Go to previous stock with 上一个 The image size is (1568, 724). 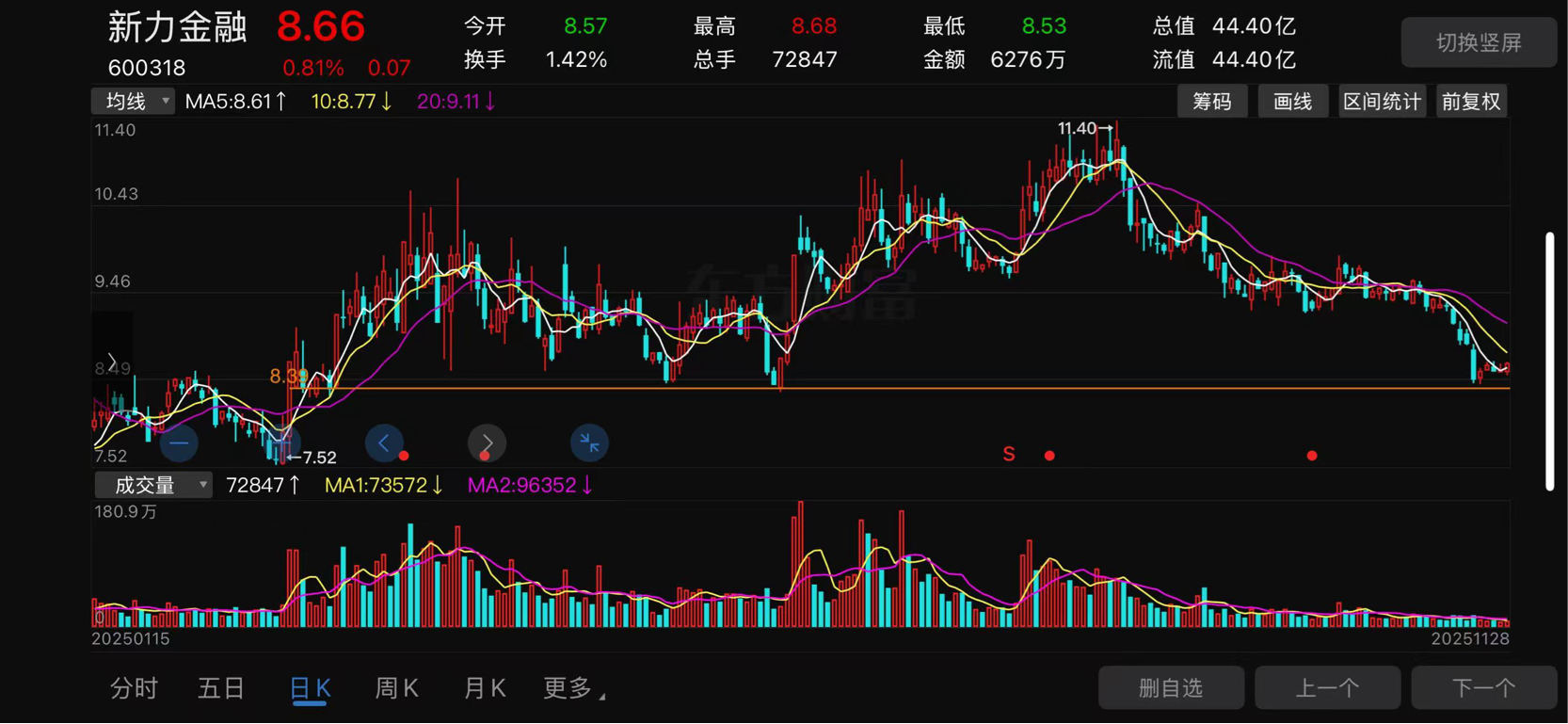click(x=1327, y=688)
